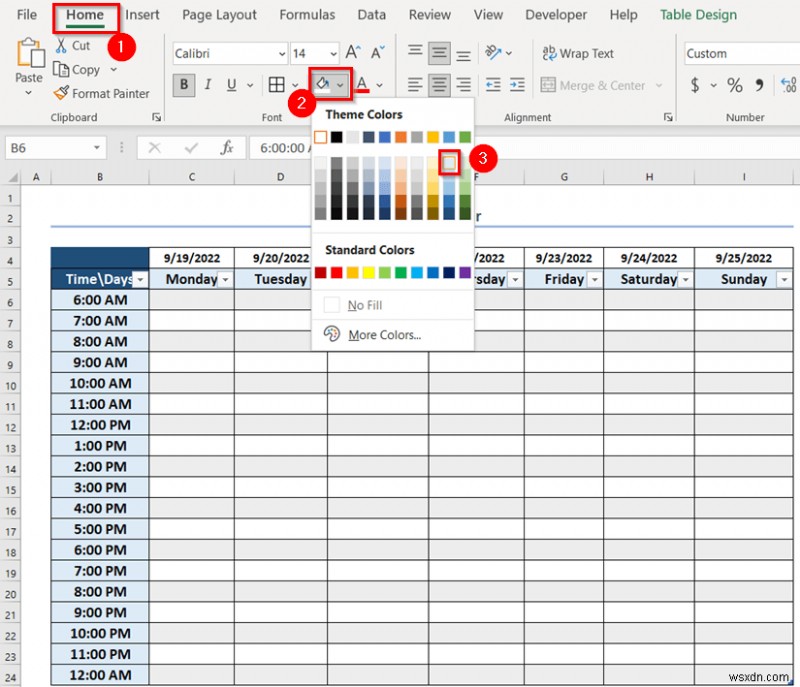Switch to the Table Design tab

click(x=697, y=14)
